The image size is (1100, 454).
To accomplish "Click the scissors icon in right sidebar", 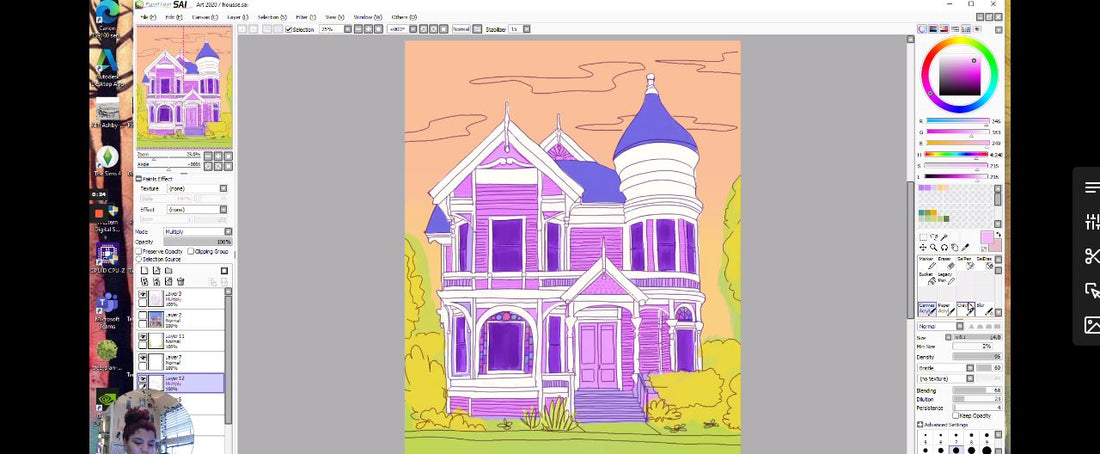I will pos(1091,257).
